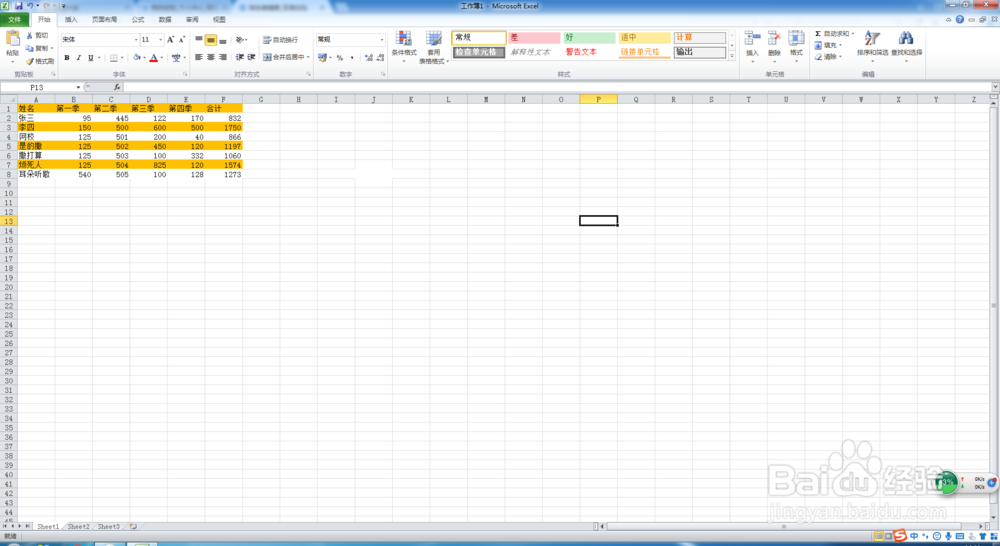Toggle Align Text Left
Screen dimensions: 1000x546
click(x=198, y=57)
